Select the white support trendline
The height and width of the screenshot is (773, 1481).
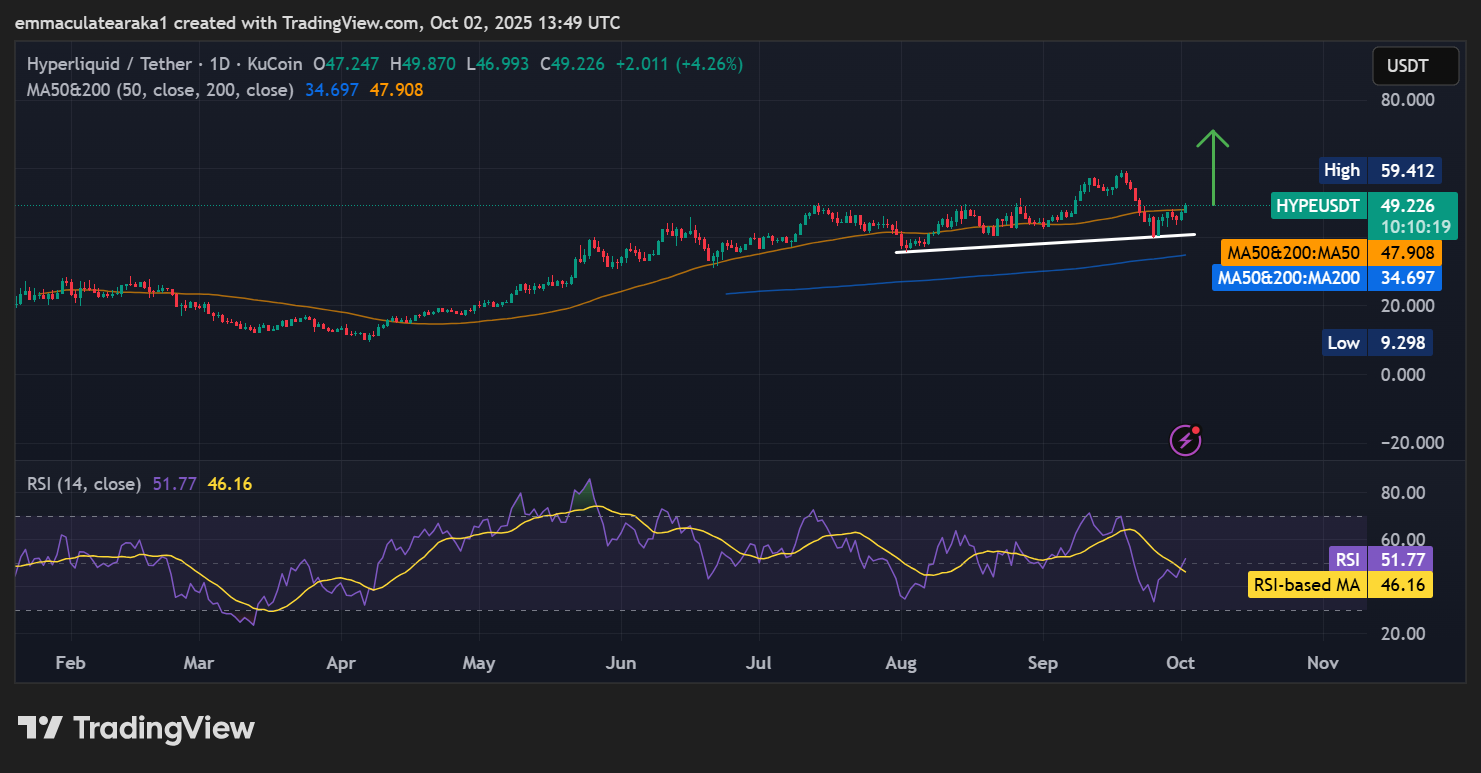[x=1044, y=243]
